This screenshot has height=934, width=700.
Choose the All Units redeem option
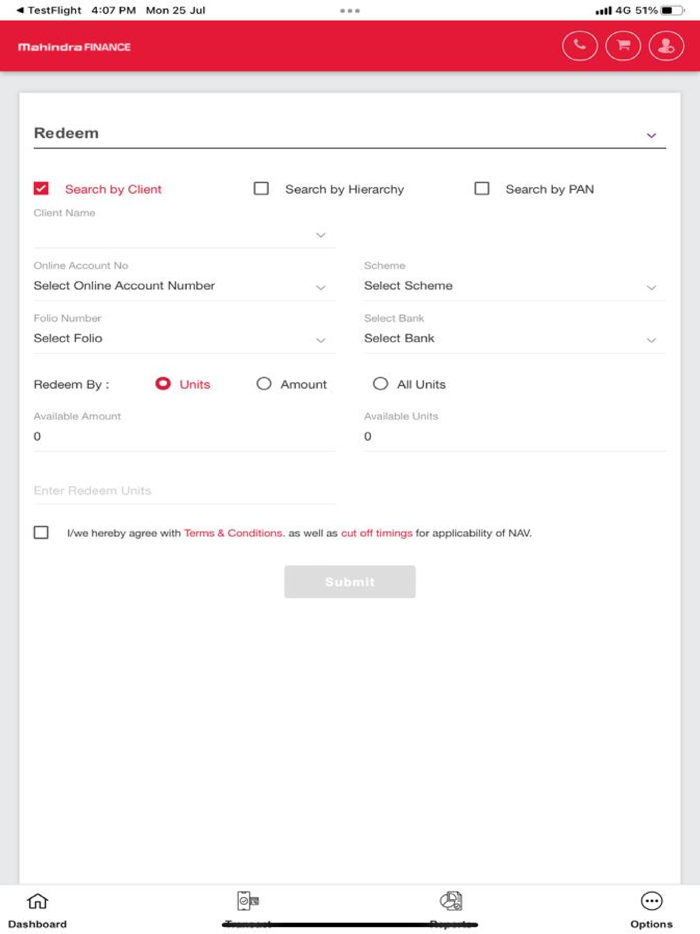click(381, 383)
